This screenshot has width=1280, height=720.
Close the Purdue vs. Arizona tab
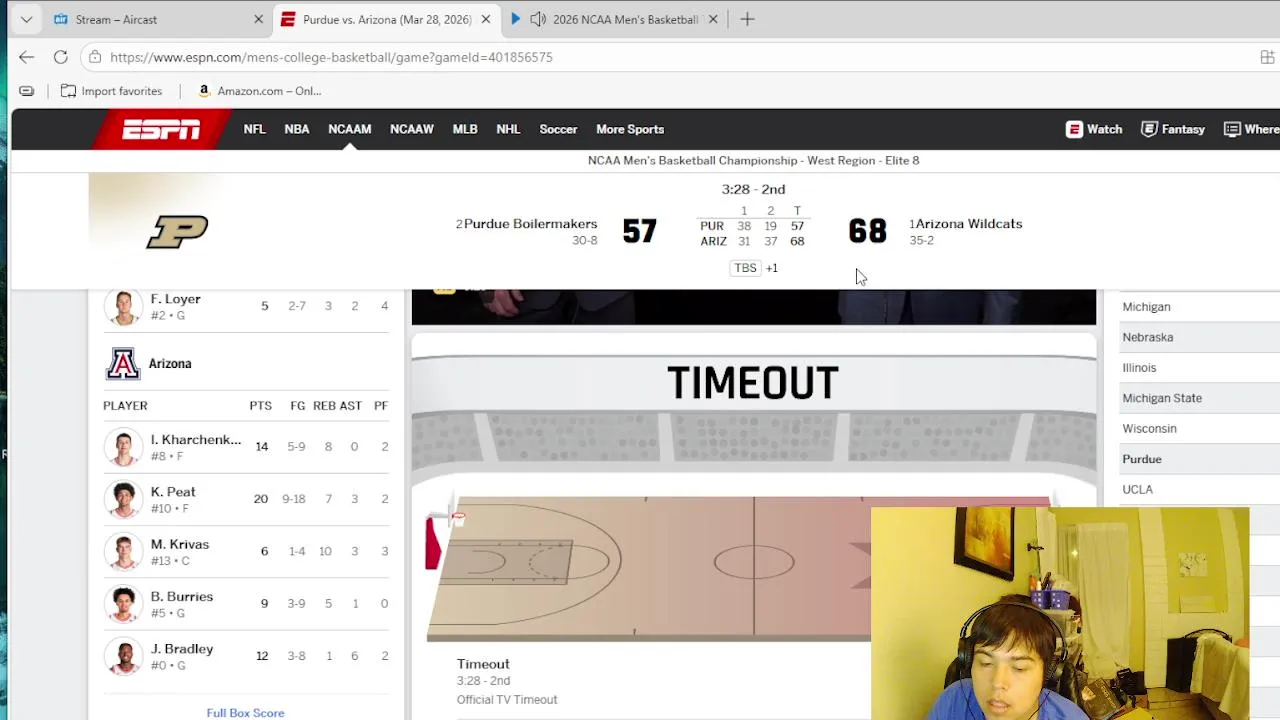[x=485, y=19]
